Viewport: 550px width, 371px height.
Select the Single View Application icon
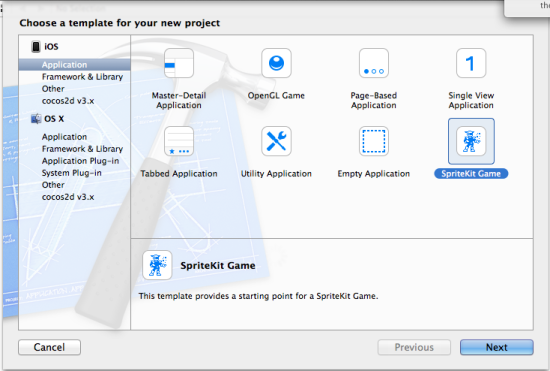[471, 63]
